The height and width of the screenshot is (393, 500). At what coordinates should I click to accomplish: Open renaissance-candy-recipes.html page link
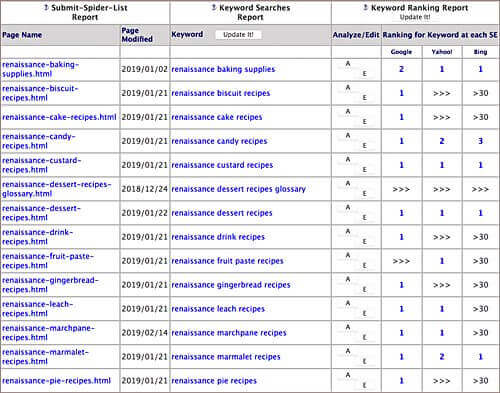coord(39,141)
